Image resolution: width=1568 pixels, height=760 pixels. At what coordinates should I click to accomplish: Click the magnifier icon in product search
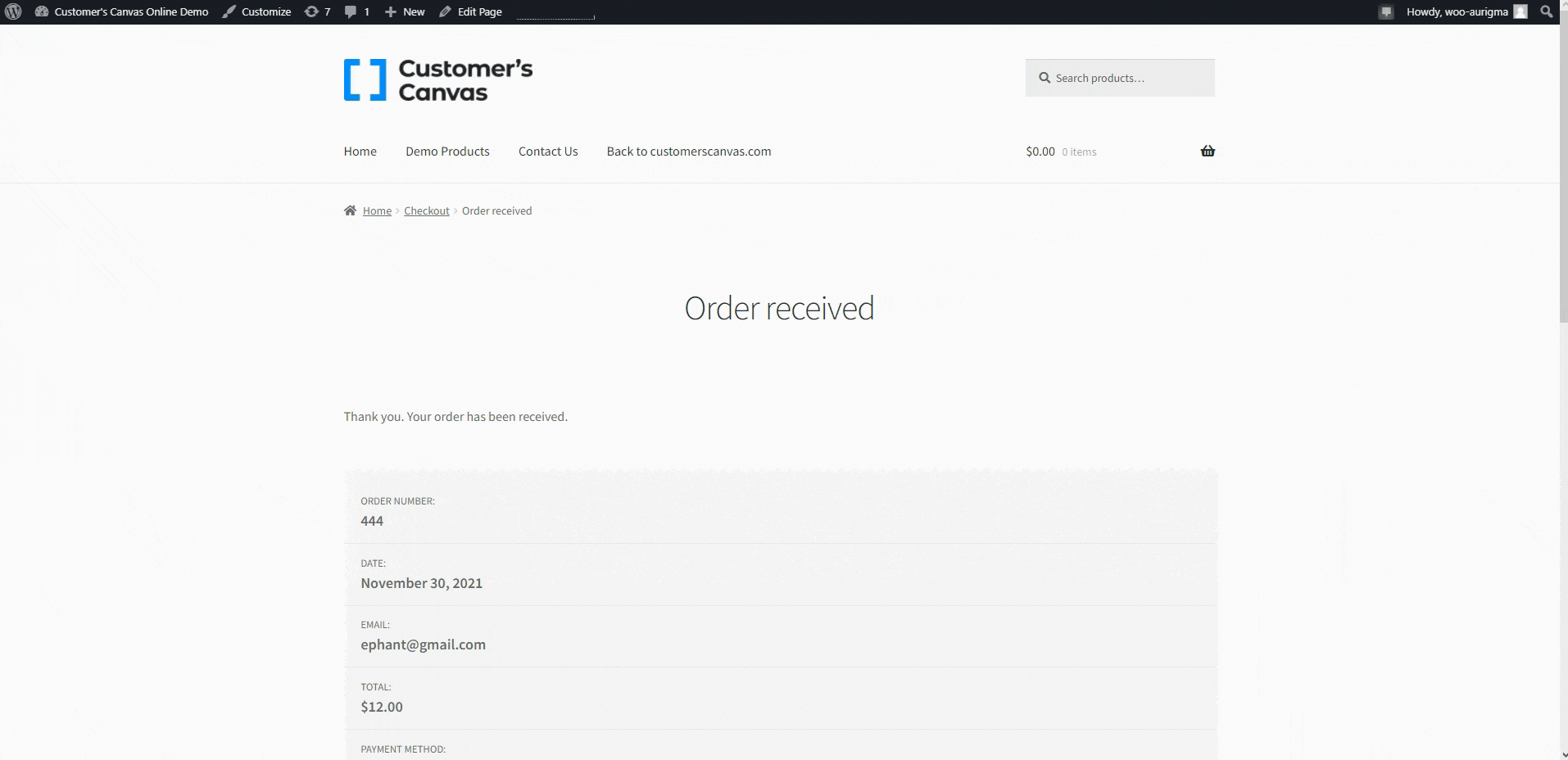[1045, 78]
